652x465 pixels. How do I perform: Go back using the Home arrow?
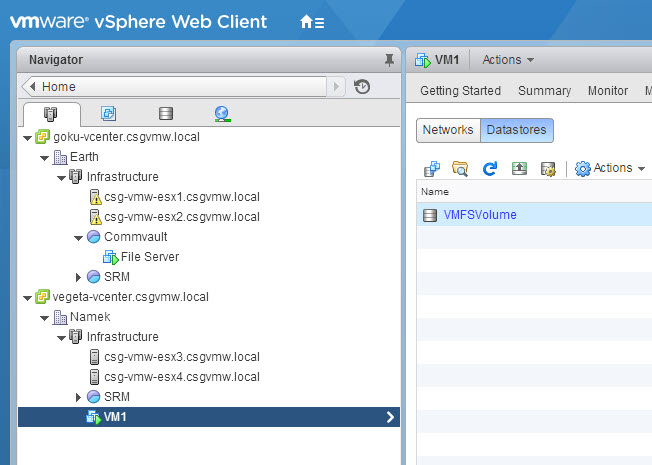[x=33, y=87]
